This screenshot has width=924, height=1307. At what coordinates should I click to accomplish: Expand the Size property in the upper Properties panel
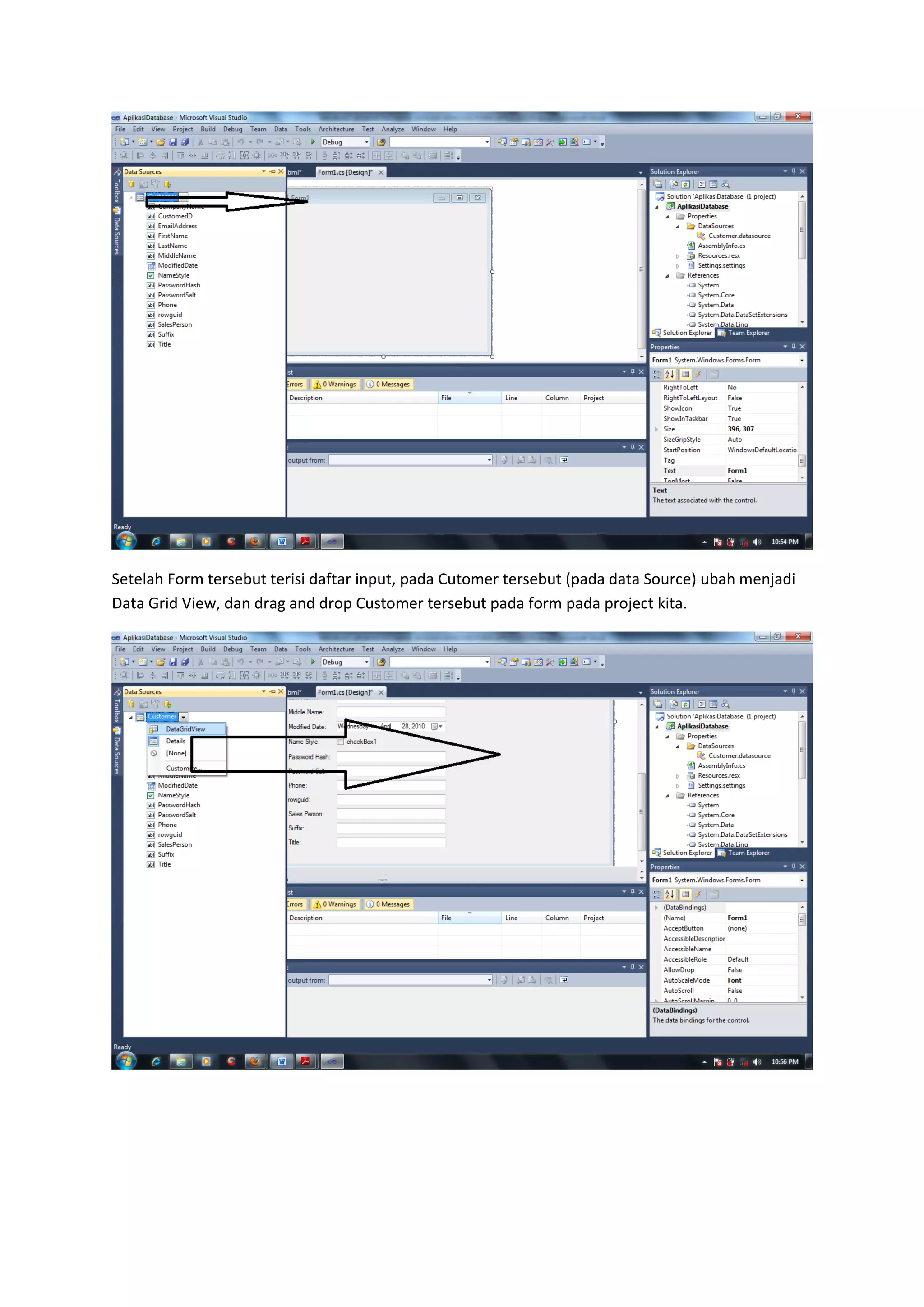tap(656, 429)
